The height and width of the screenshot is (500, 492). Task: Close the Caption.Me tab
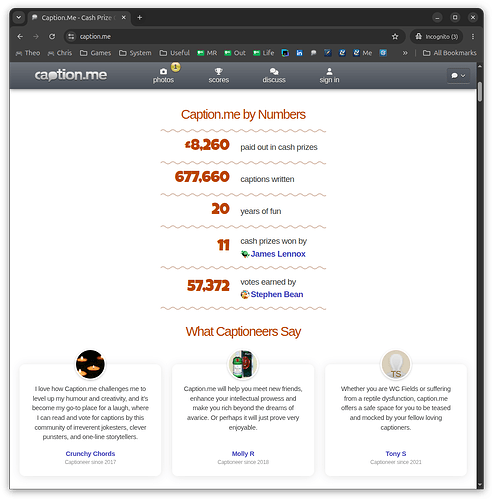pyautogui.click(x=124, y=17)
